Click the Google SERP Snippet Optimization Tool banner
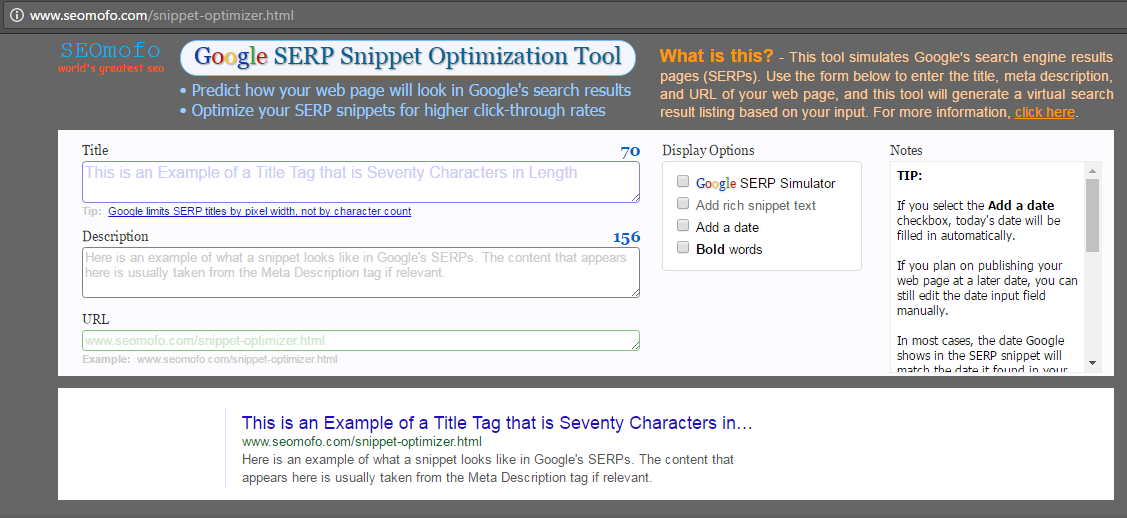Image resolution: width=1127 pixels, height=518 pixels. (408, 57)
